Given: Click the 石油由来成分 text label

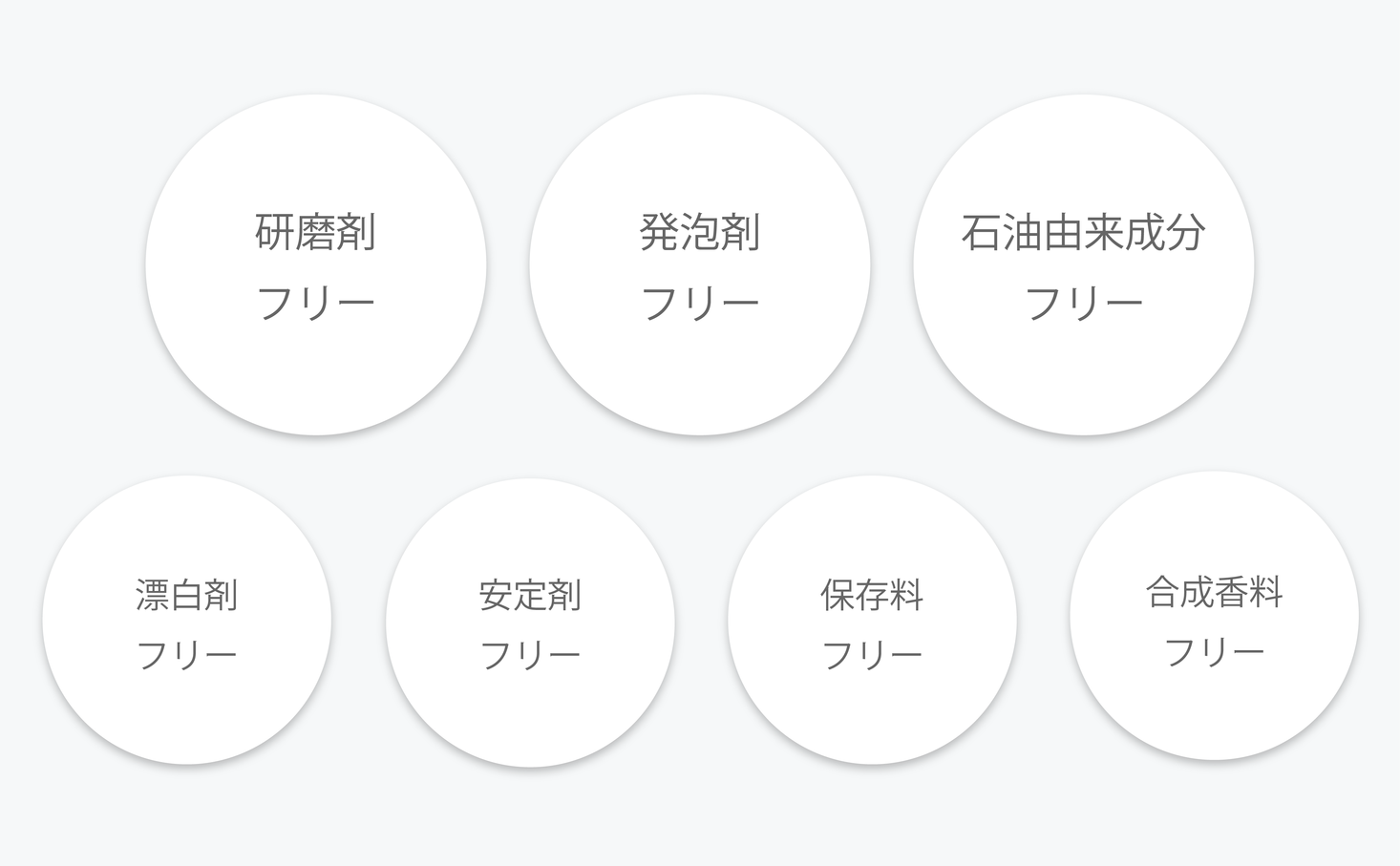Looking at the screenshot, I should coord(1084,232).
